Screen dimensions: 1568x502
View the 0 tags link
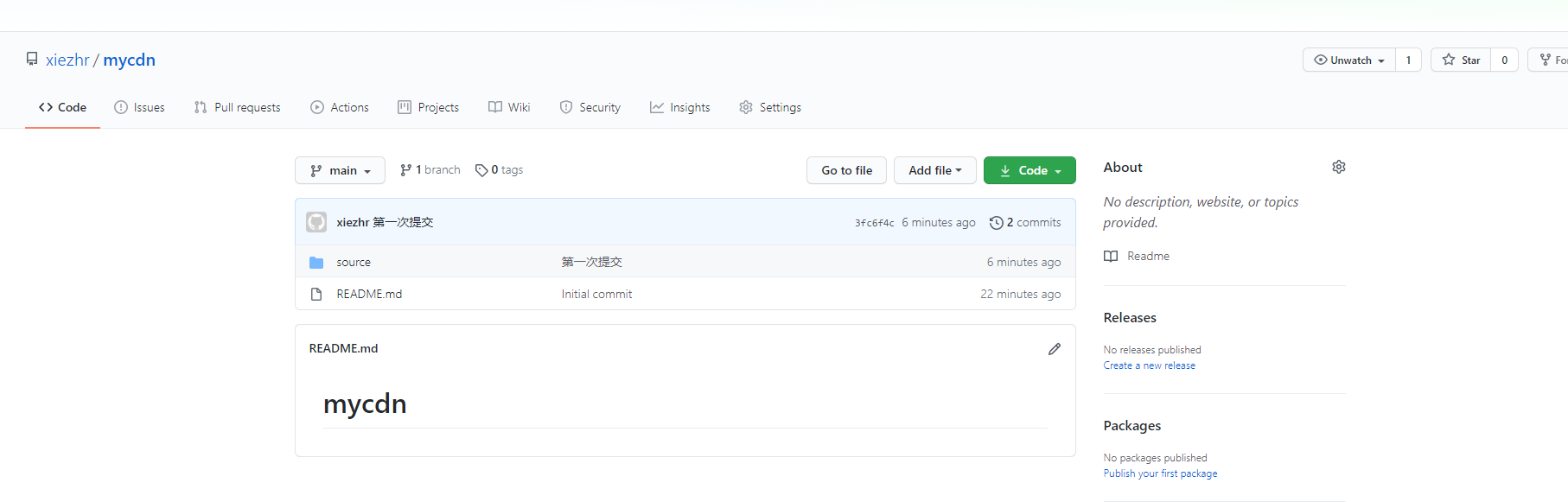pos(500,170)
